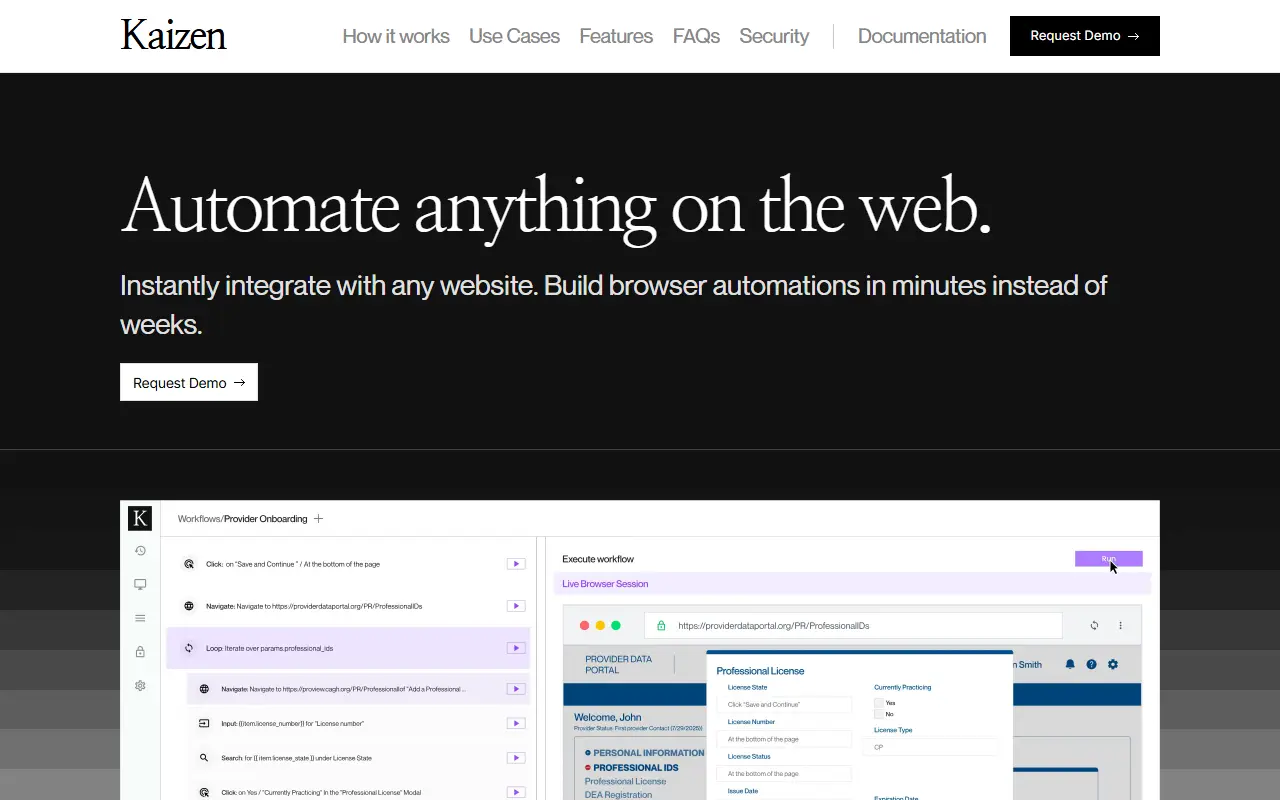Select Features in the top navigation
The image size is (1280, 800).
pos(616,36)
